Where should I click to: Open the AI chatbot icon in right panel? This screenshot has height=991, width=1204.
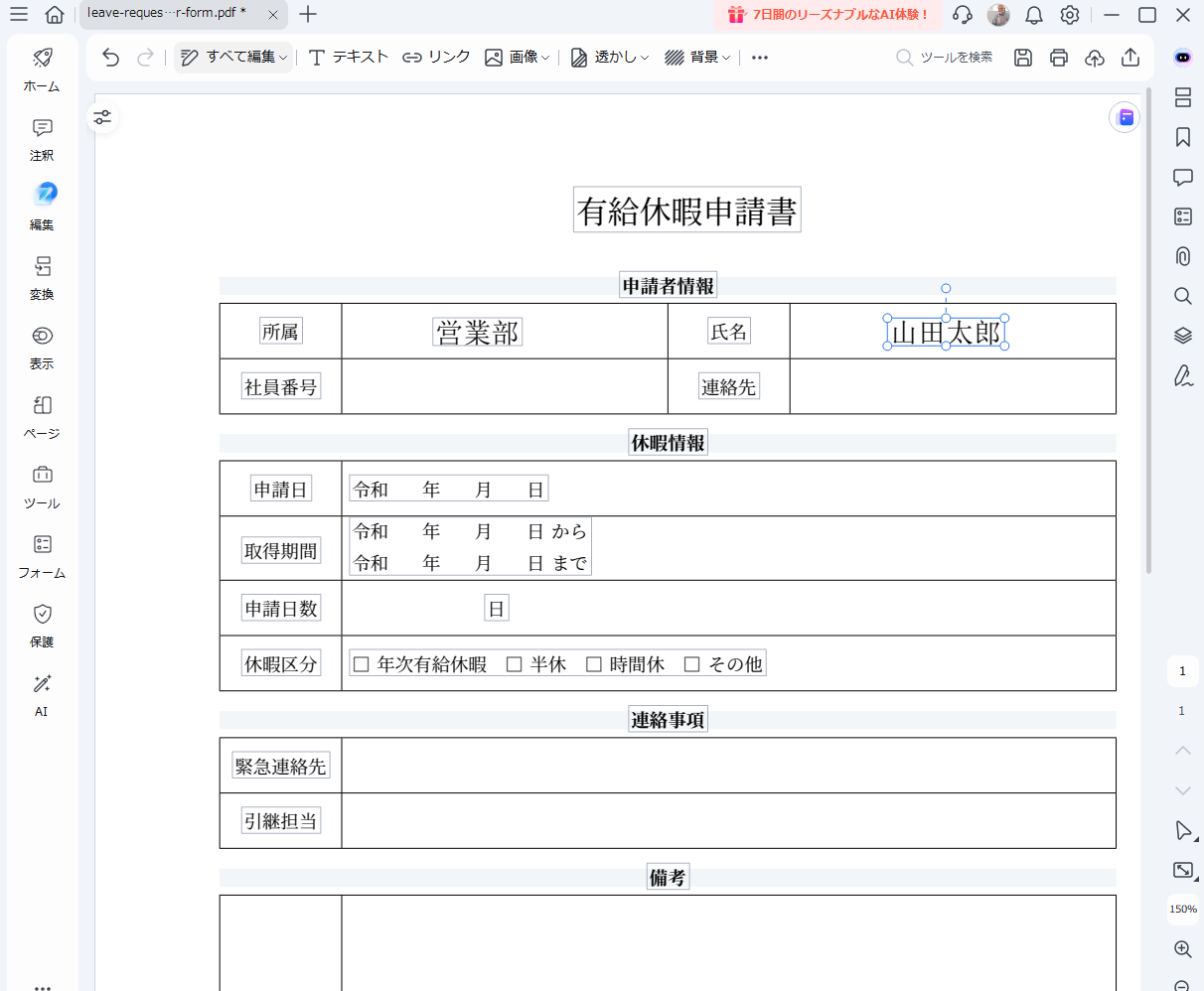point(1182,57)
